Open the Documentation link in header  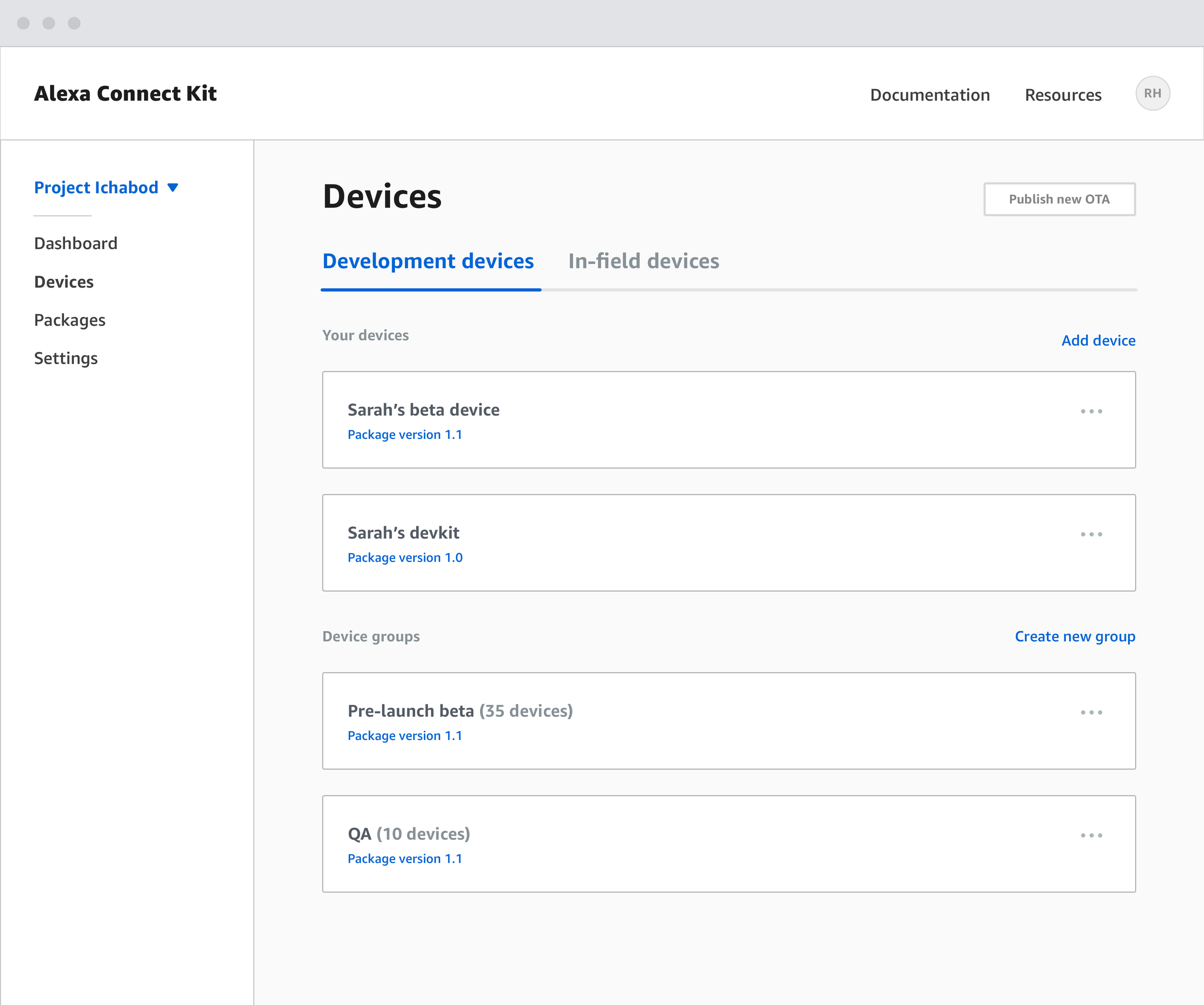click(929, 94)
